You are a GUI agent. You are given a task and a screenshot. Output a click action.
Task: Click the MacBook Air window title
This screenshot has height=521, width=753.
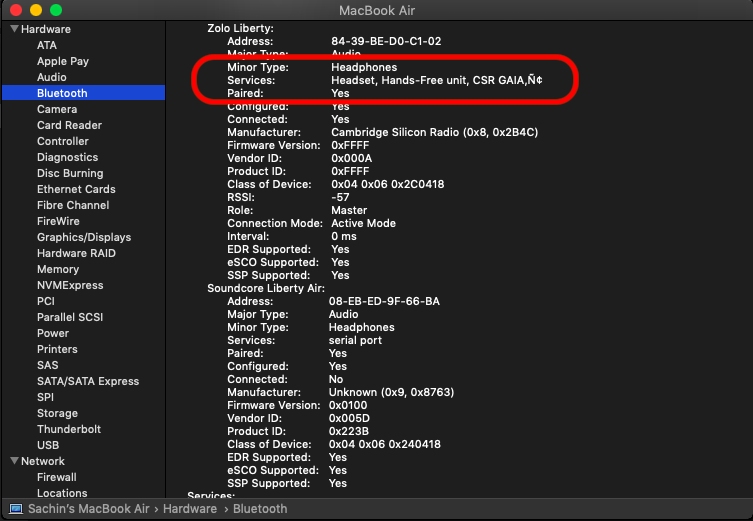coord(376,11)
